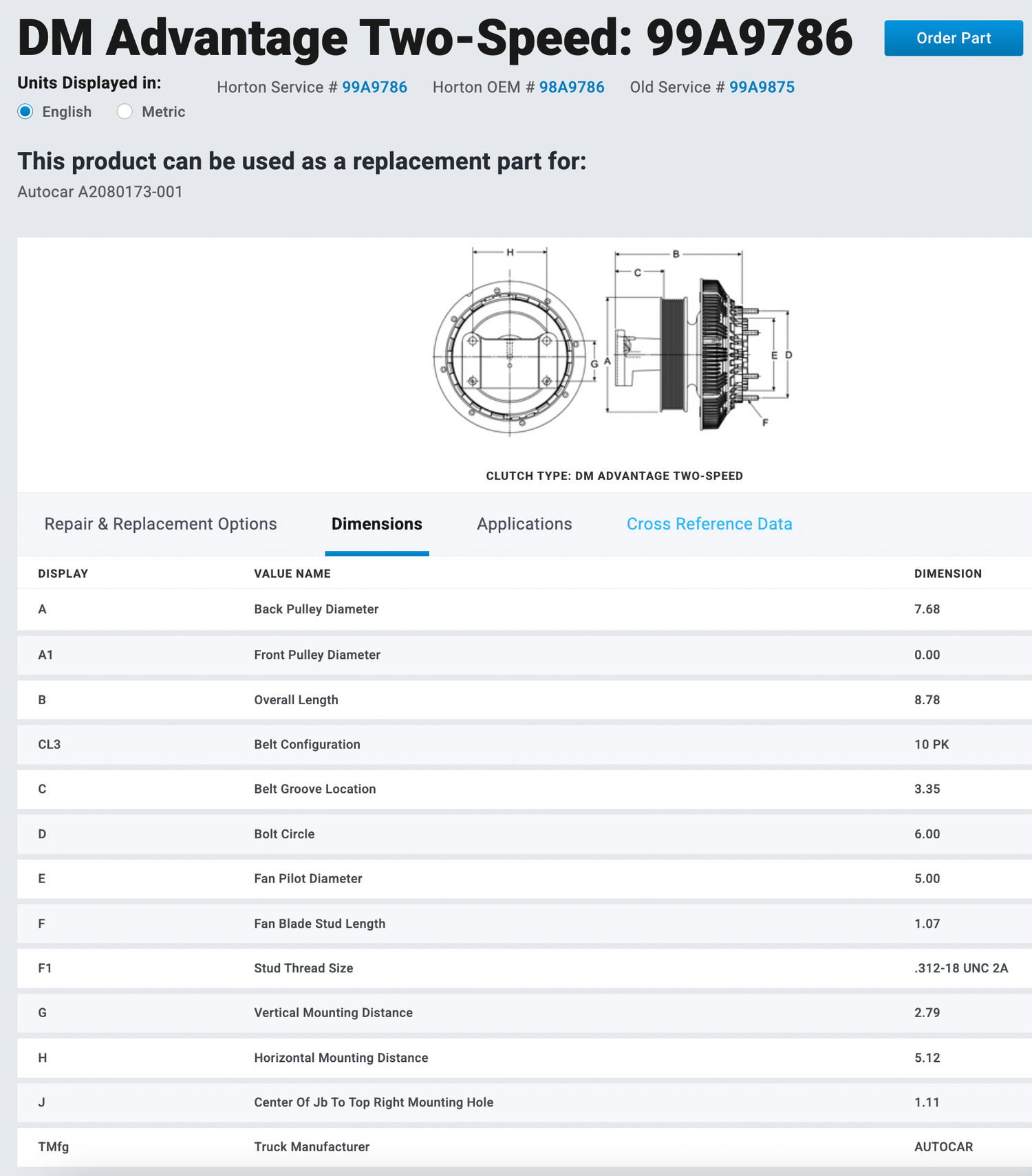Click the clutch front-view diagram
The width and height of the screenshot is (1032, 1176).
(509, 356)
